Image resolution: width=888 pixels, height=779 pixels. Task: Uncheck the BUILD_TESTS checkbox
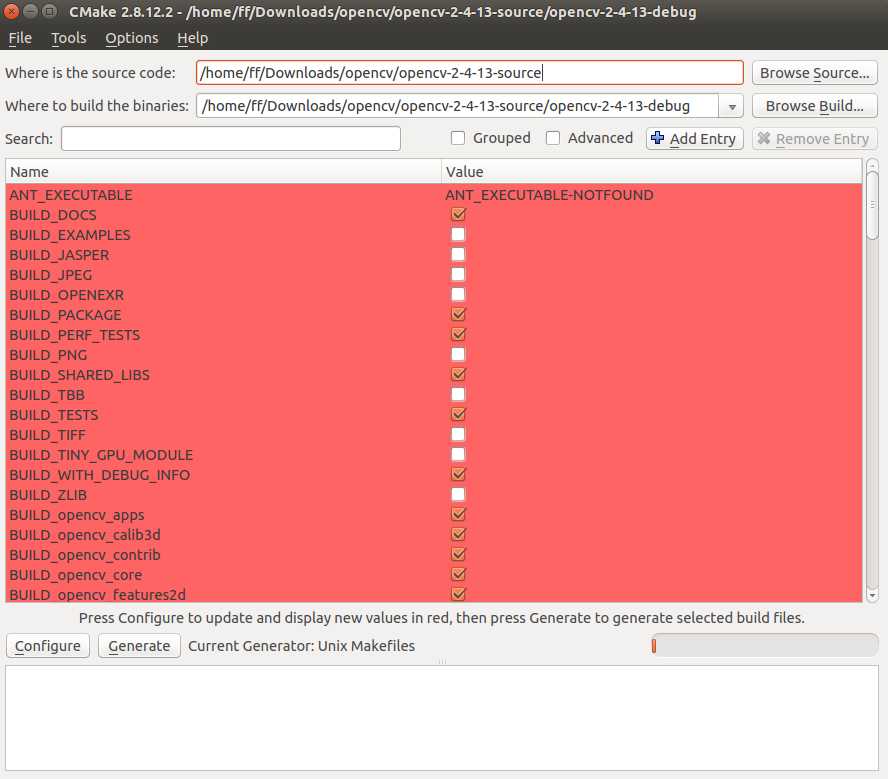458,414
